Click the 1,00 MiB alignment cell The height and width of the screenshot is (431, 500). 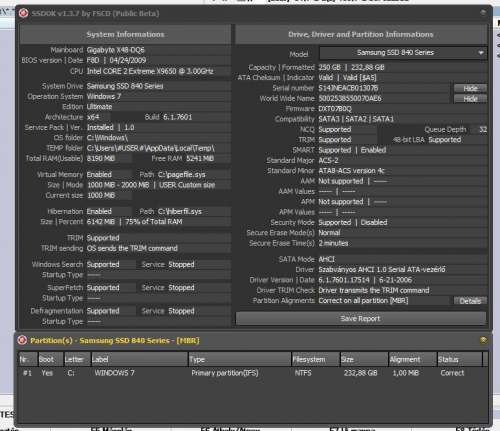(x=406, y=373)
